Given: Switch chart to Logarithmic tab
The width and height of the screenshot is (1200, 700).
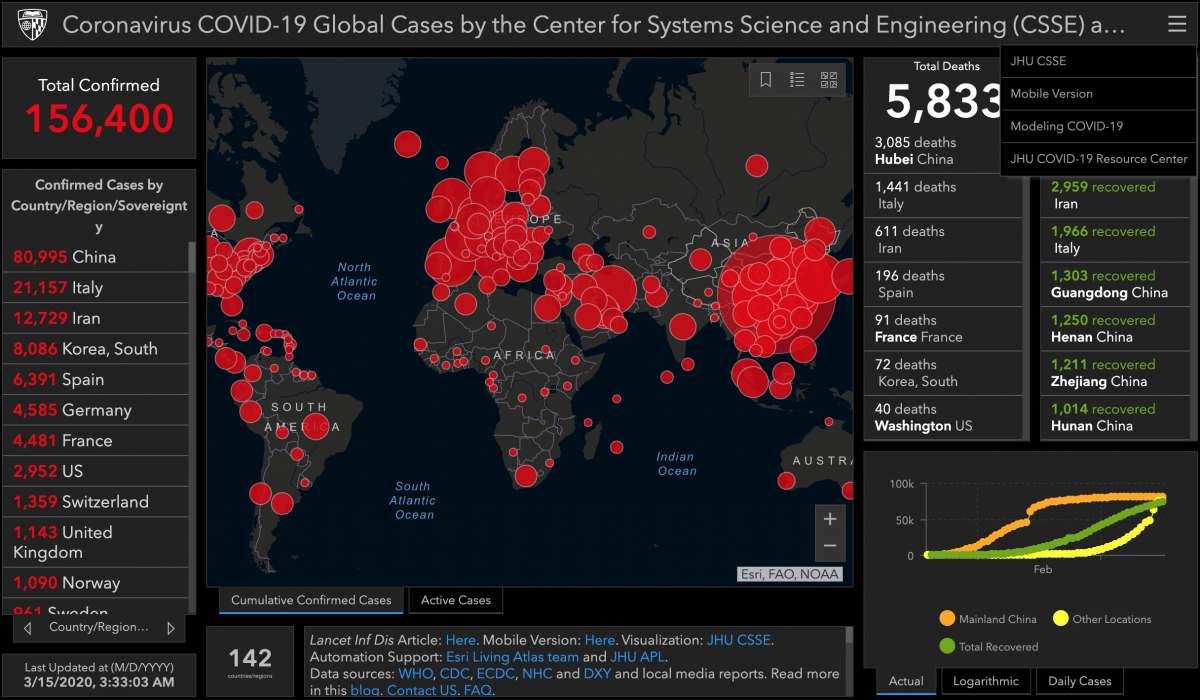Looking at the screenshot, I should (x=986, y=681).
